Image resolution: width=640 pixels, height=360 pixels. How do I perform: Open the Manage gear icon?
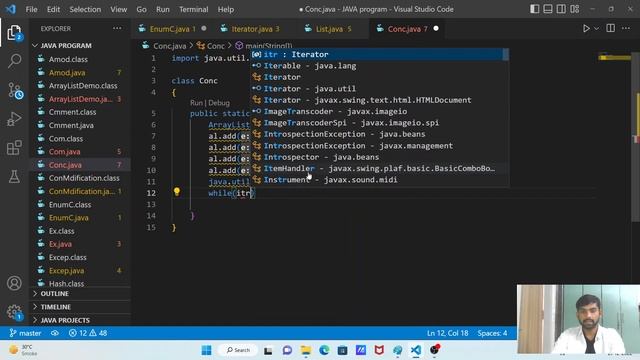pos(14,312)
